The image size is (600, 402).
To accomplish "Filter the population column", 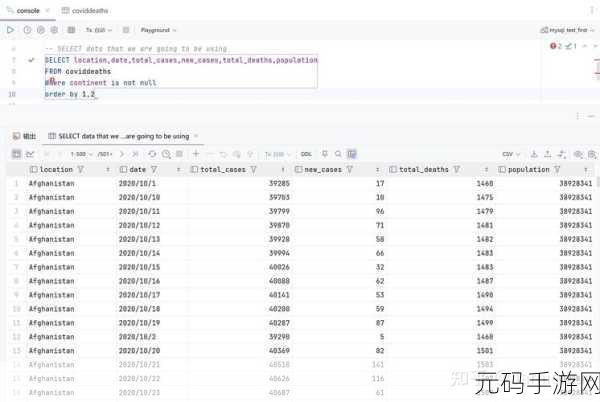I will point(557,169).
